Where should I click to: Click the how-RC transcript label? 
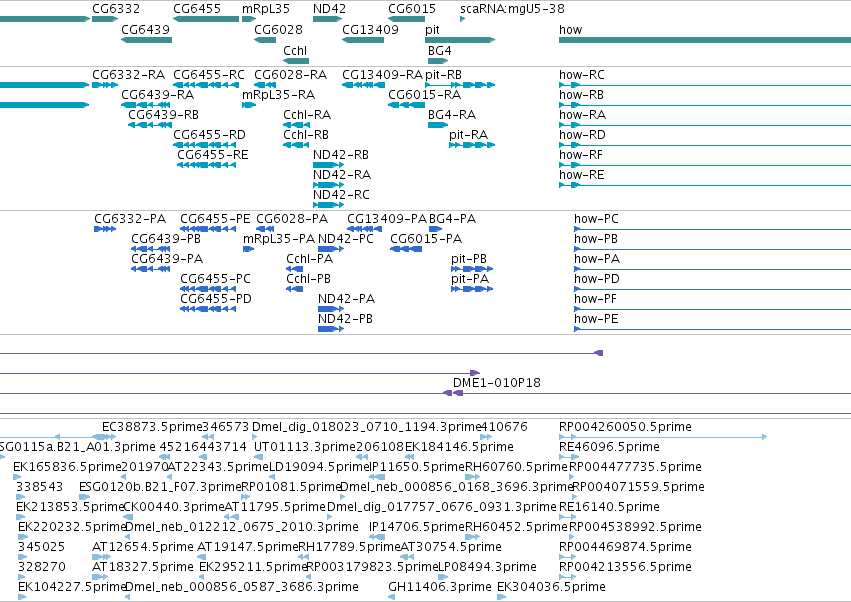[582, 74]
